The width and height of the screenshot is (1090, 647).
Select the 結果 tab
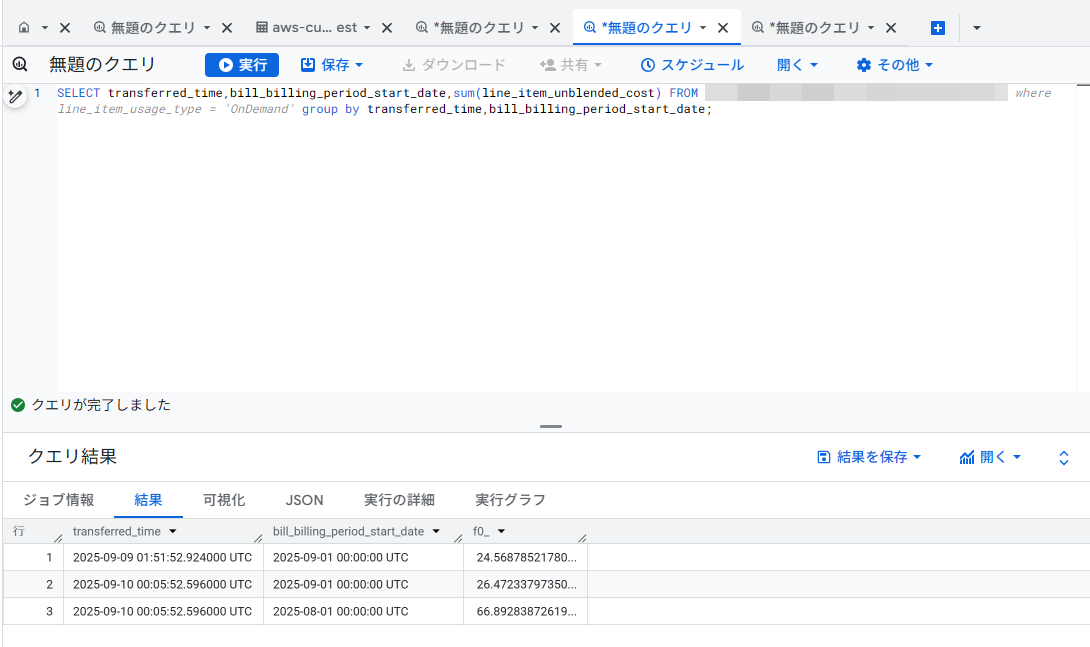148,500
